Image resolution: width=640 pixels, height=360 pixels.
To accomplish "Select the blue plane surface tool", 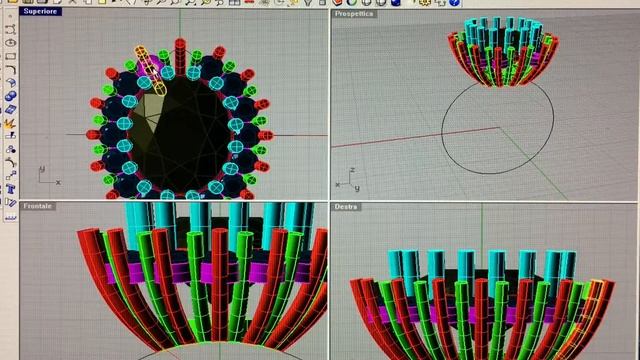I will (x=11, y=109).
